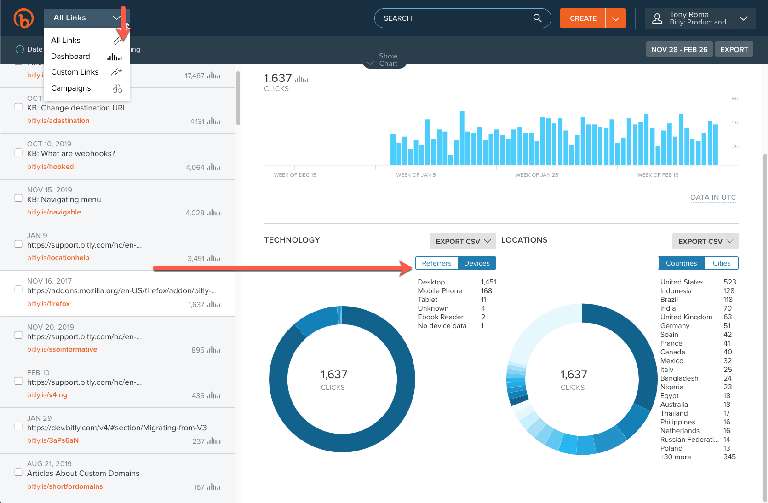Click the stats icon on the navigable link row

[214, 213]
